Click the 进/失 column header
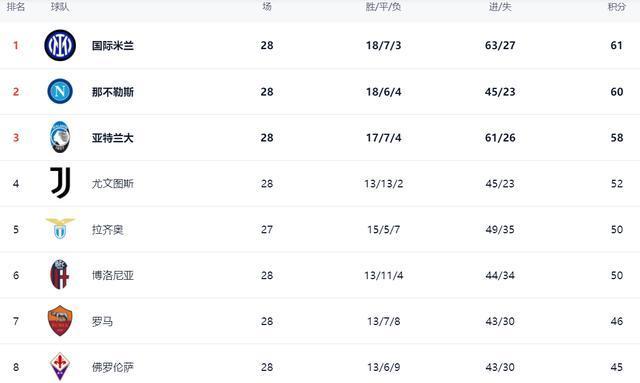640x383 pixels. click(500, 7)
